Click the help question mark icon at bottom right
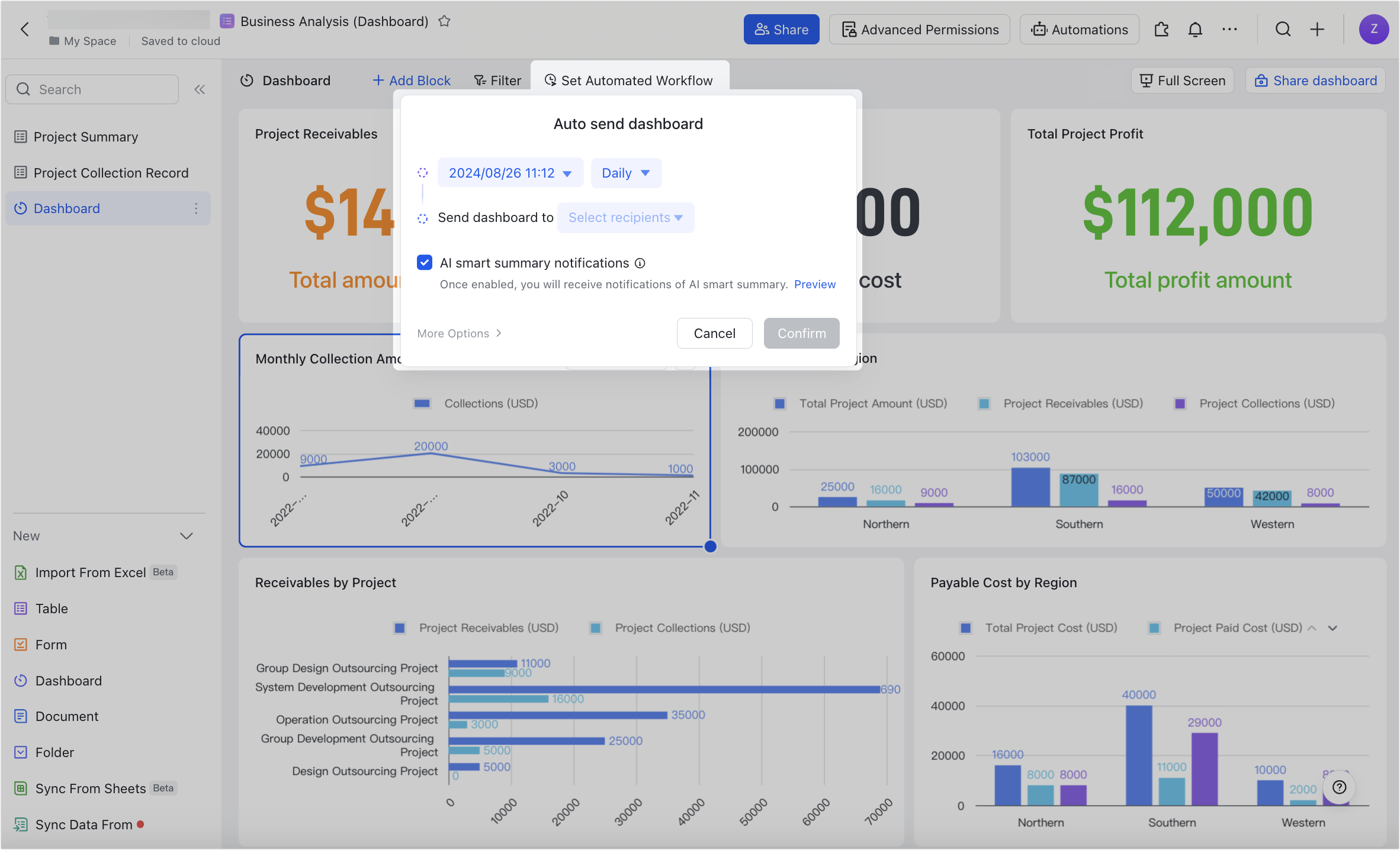This screenshot has width=1400, height=850. point(1339,787)
